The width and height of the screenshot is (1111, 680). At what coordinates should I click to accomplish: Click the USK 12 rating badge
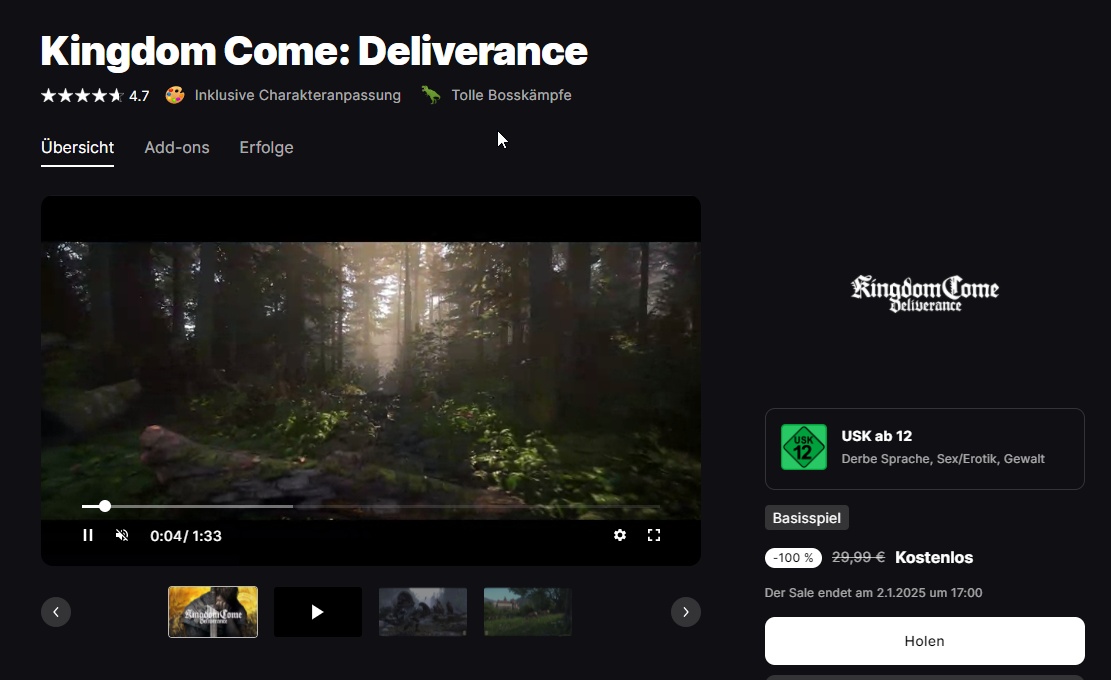click(x=804, y=448)
